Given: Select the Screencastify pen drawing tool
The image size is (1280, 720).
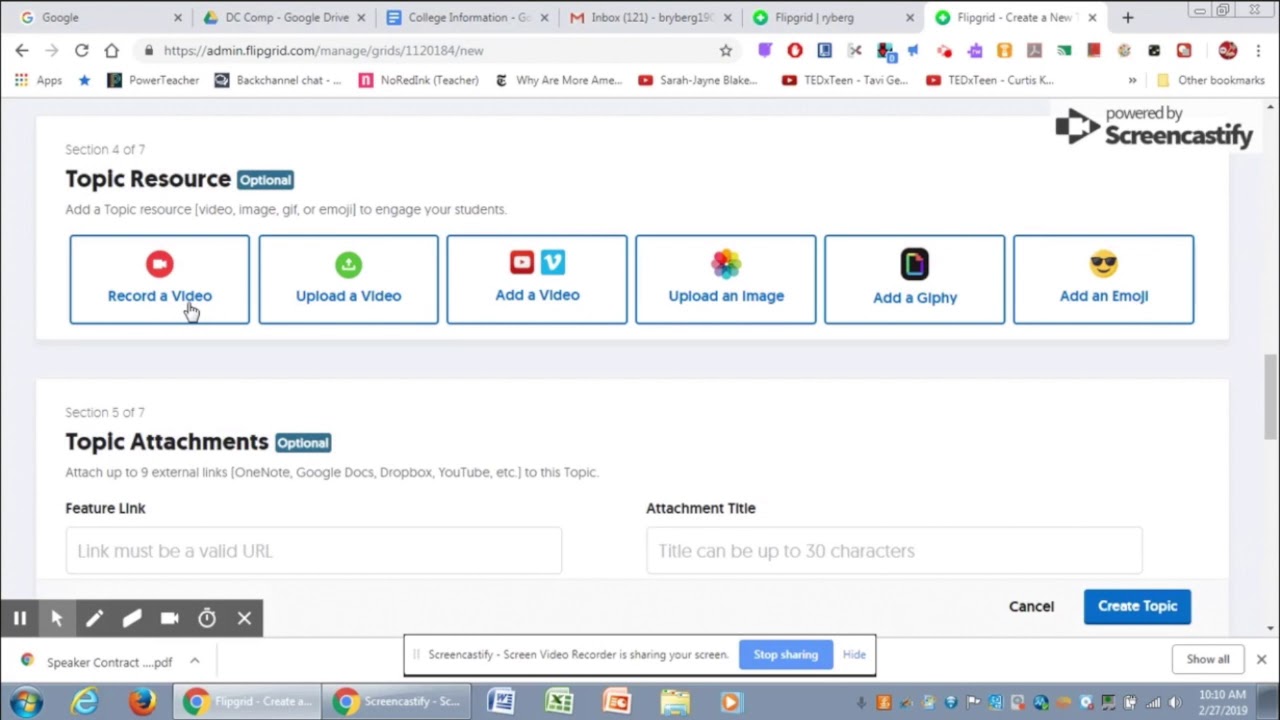Looking at the screenshot, I should coord(94,618).
